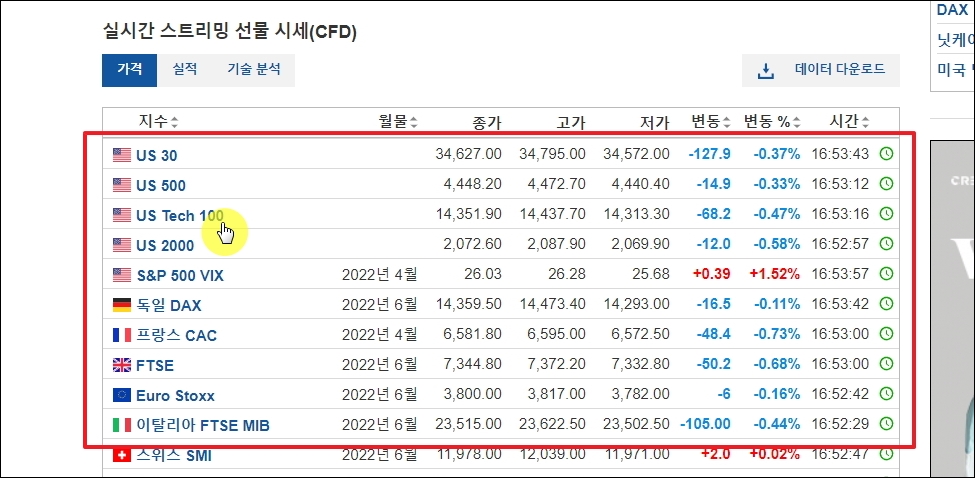Open the US 30 index link
The height and width of the screenshot is (478, 975).
(157, 155)
